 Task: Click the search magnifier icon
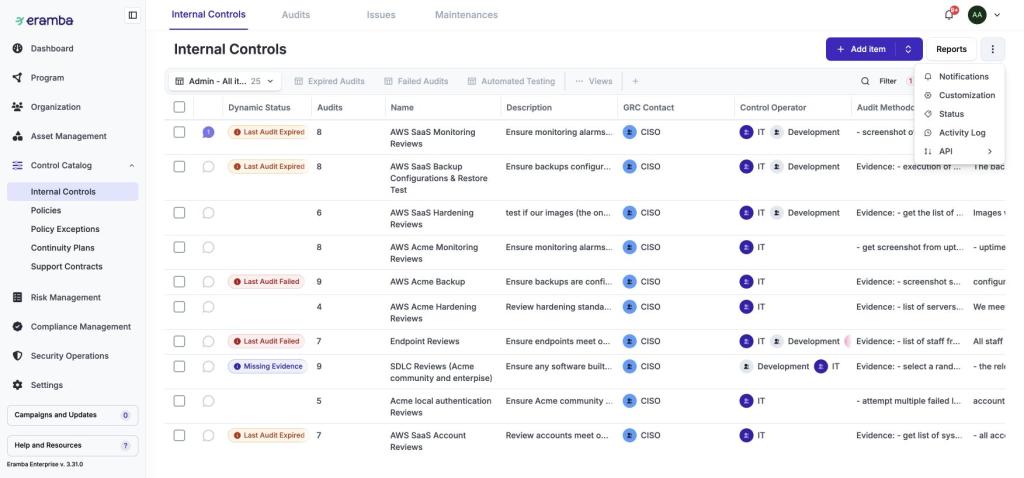(x=865, y=81)
